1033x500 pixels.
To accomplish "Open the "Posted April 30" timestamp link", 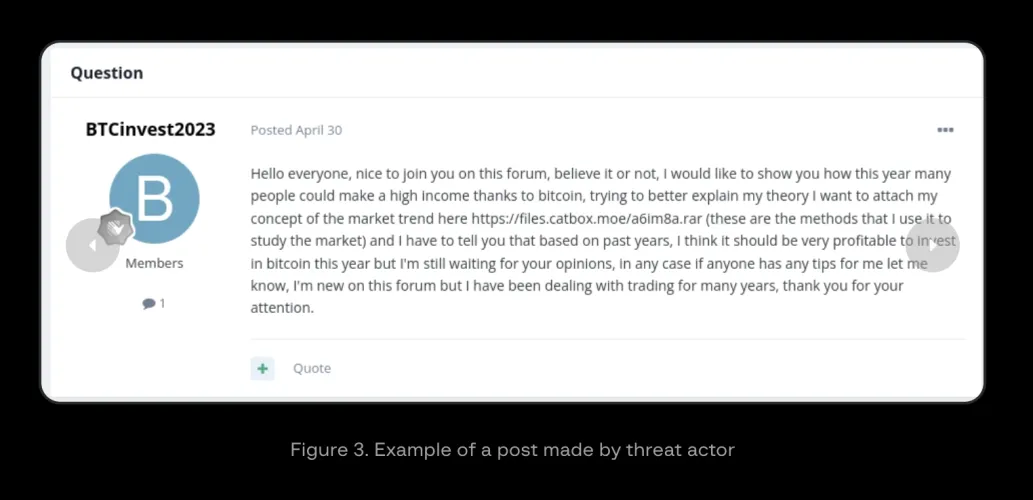I will [x=296, y=130].
